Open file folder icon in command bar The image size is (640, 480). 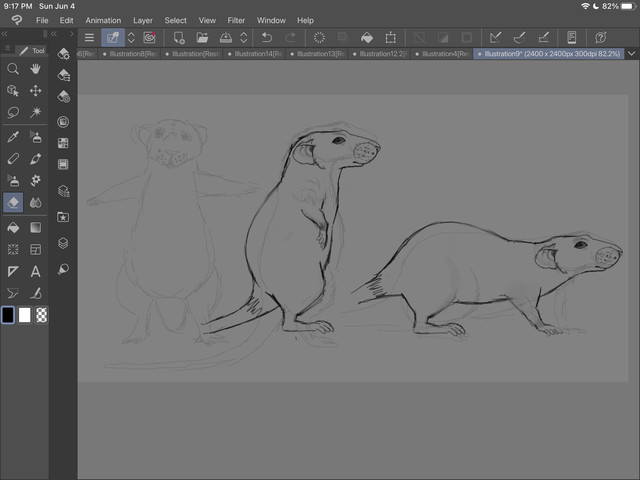[203, 38]
